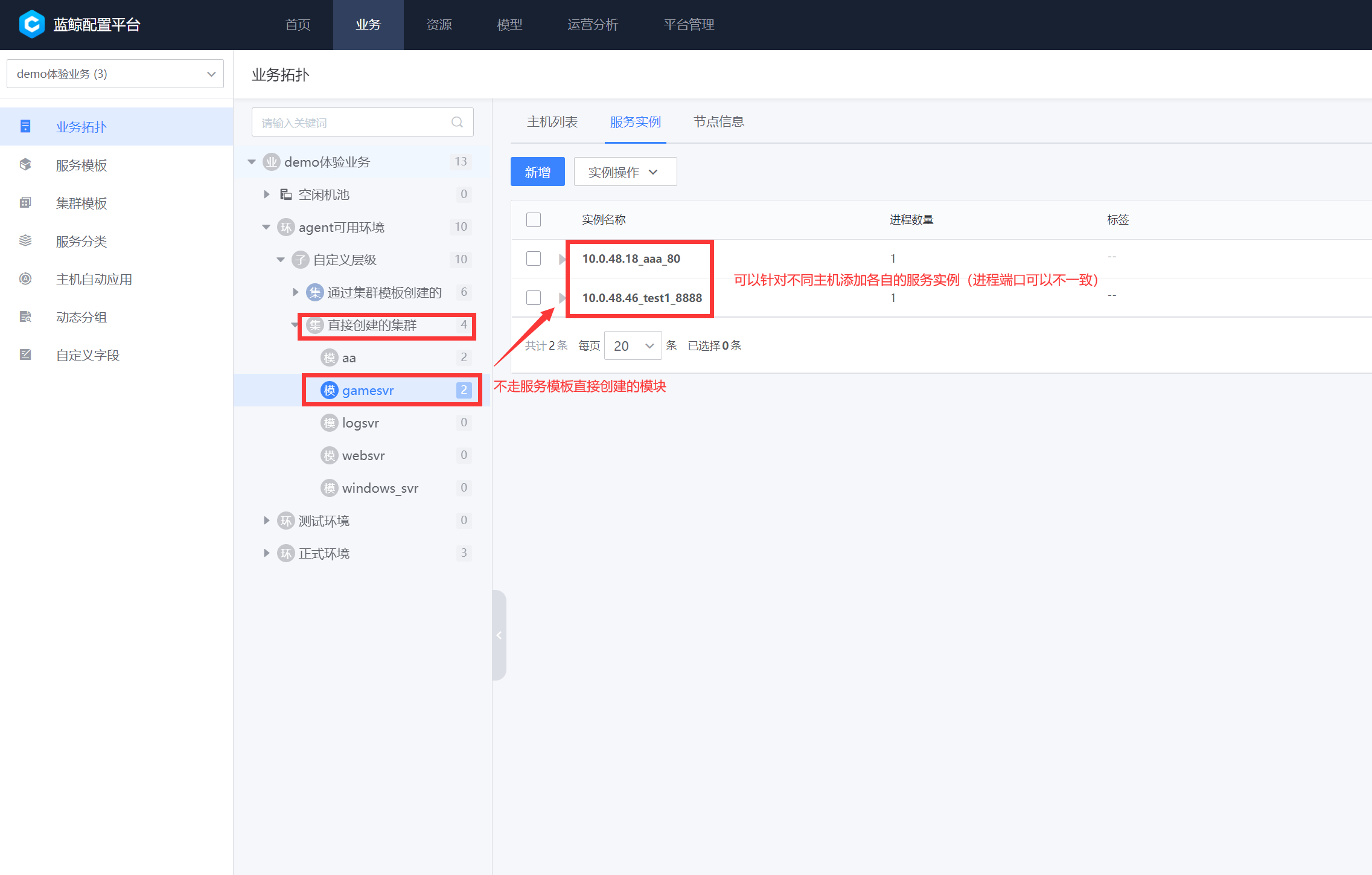This screenshot has width=1372, height=875.
Task: Check the 10.0.48.46_test1_8888 instance checkbox
Action: 533,298
